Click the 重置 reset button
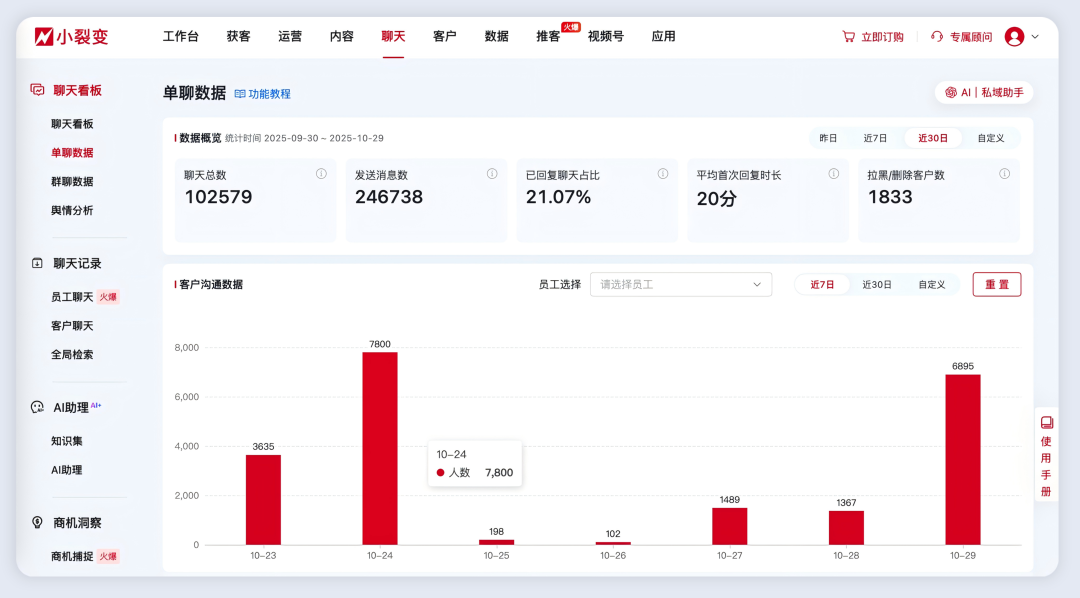The width and height of the screenshot is (1080, 598). click(996, 284)
